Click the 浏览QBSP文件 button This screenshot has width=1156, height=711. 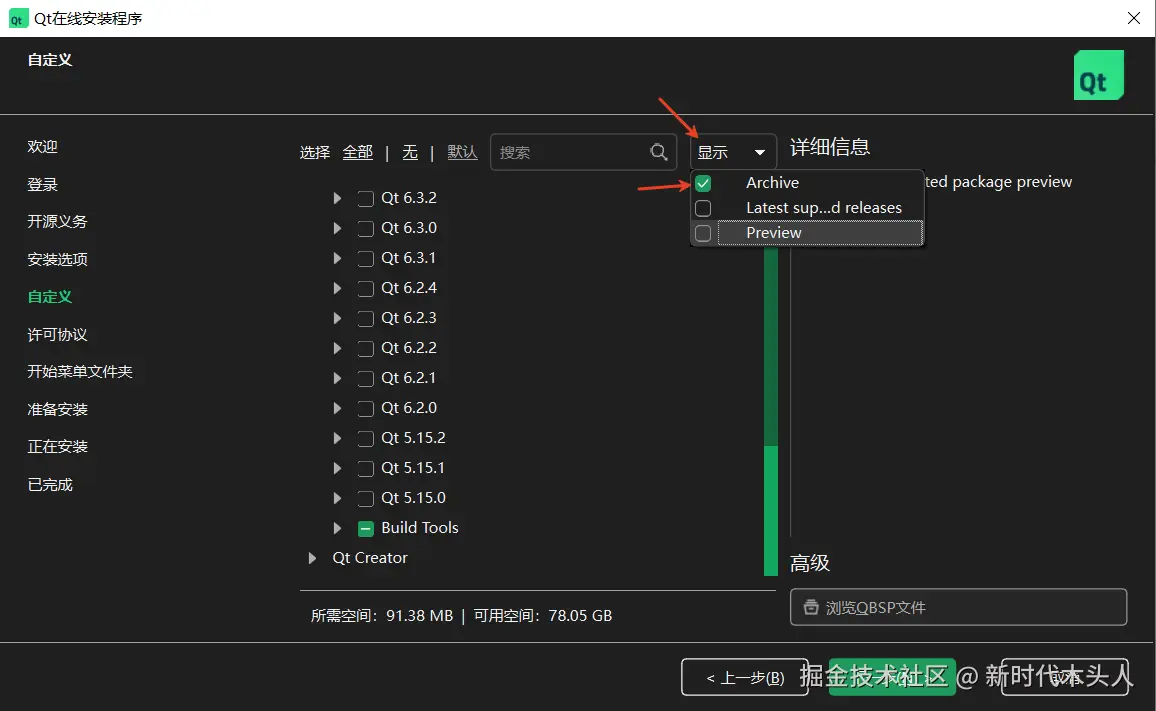958,607
